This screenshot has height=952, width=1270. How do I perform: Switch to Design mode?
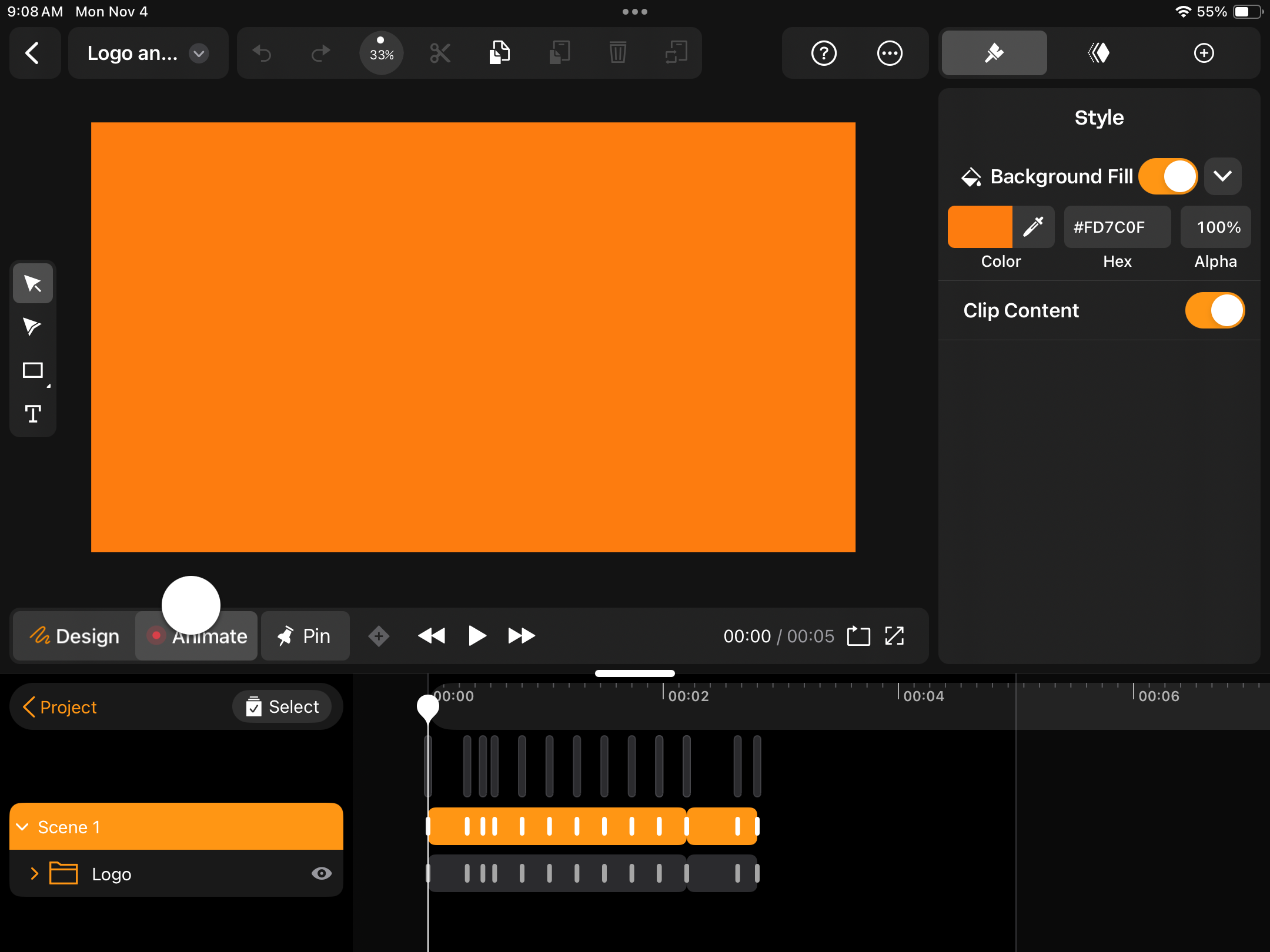74,636
